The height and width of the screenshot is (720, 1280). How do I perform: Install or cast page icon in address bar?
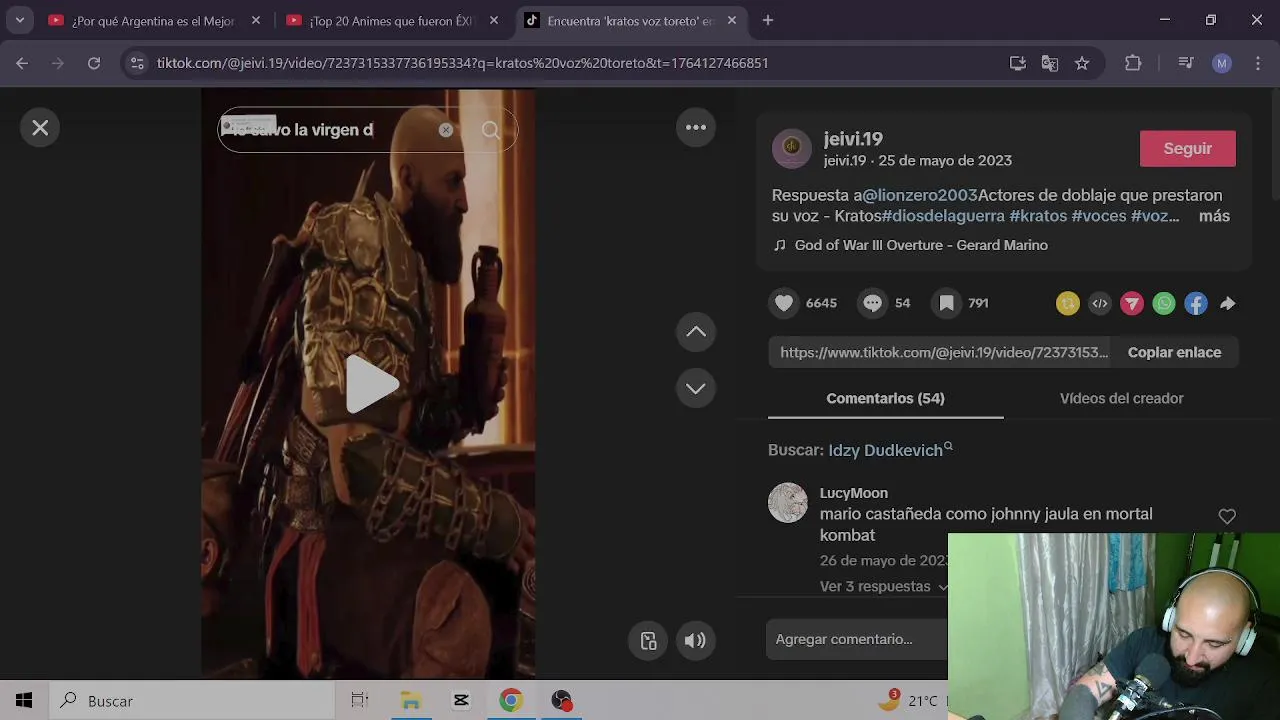tap(1018, 63)
